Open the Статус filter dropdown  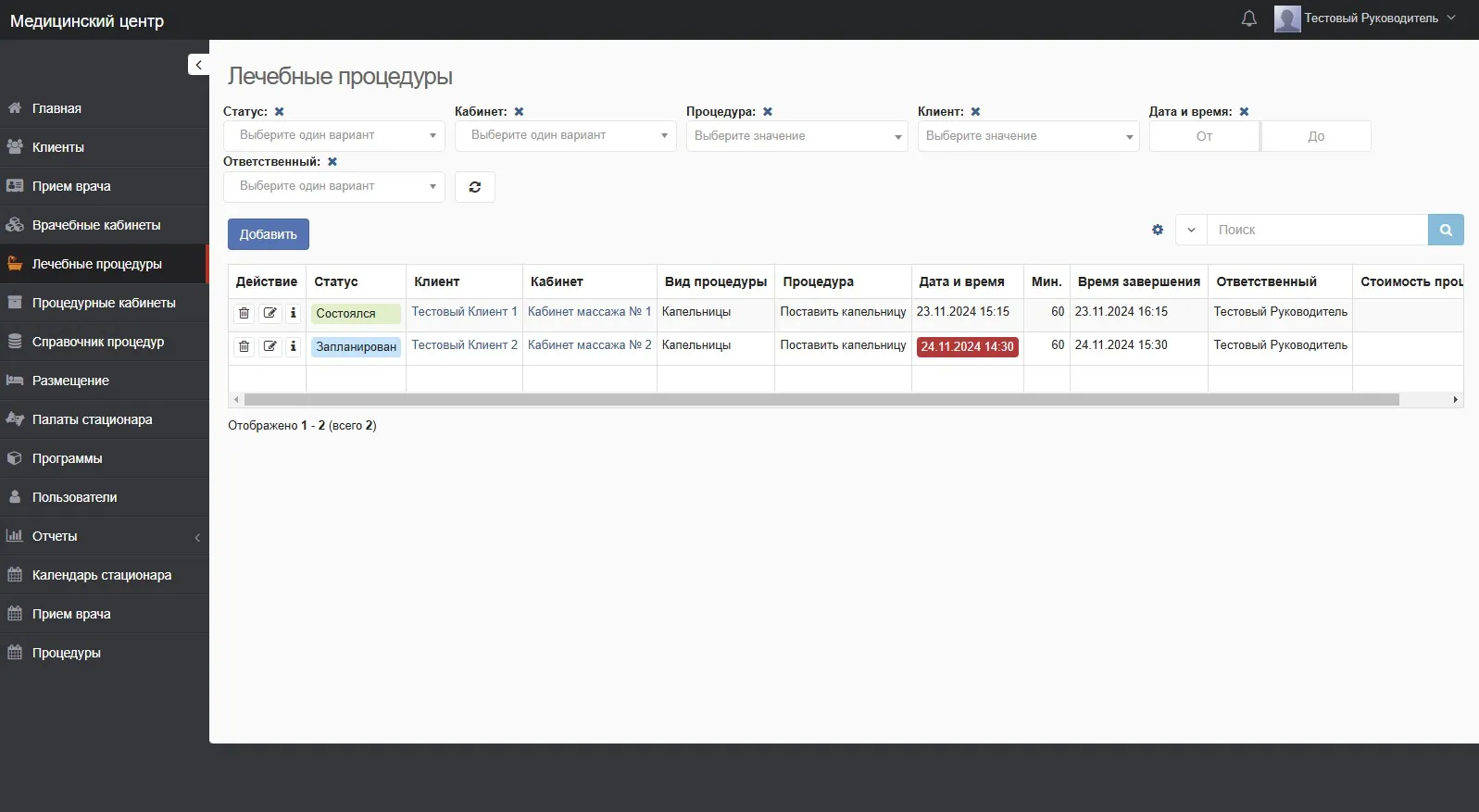(x=333, y=136)
